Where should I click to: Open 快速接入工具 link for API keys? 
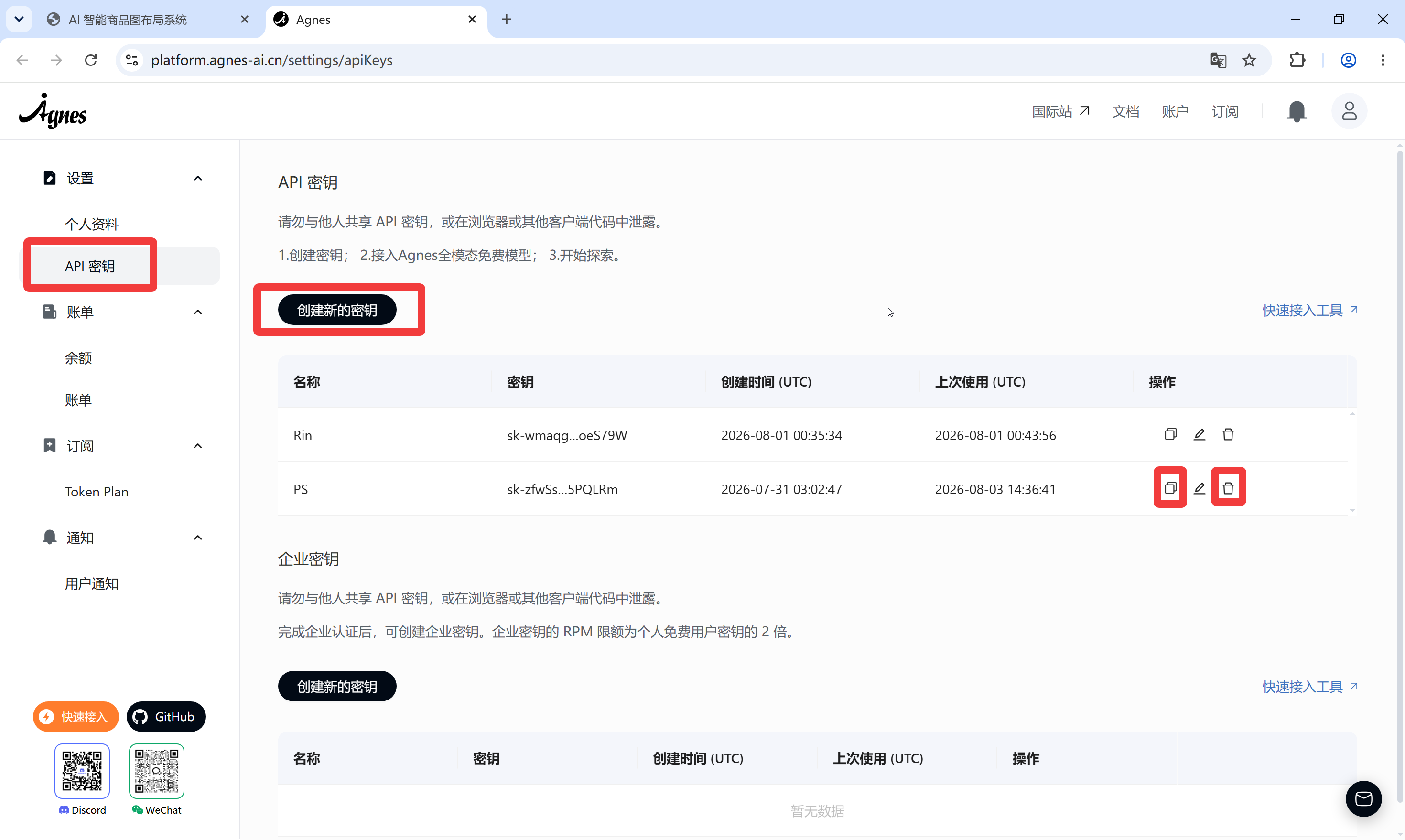pyautogui.click(x=1310, y=310)
